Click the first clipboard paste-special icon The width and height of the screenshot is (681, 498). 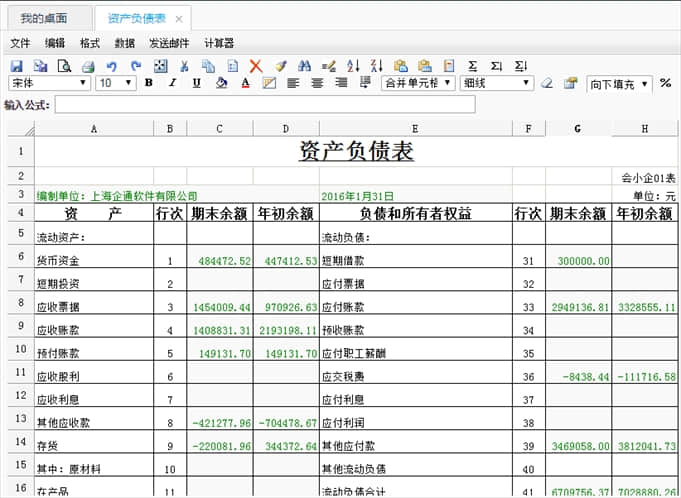(x=401, y=66)
